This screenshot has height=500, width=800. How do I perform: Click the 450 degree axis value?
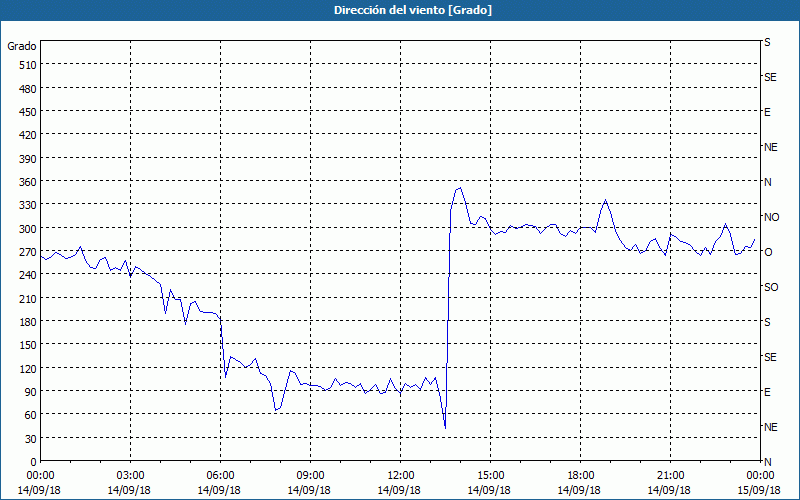point(29,112)
